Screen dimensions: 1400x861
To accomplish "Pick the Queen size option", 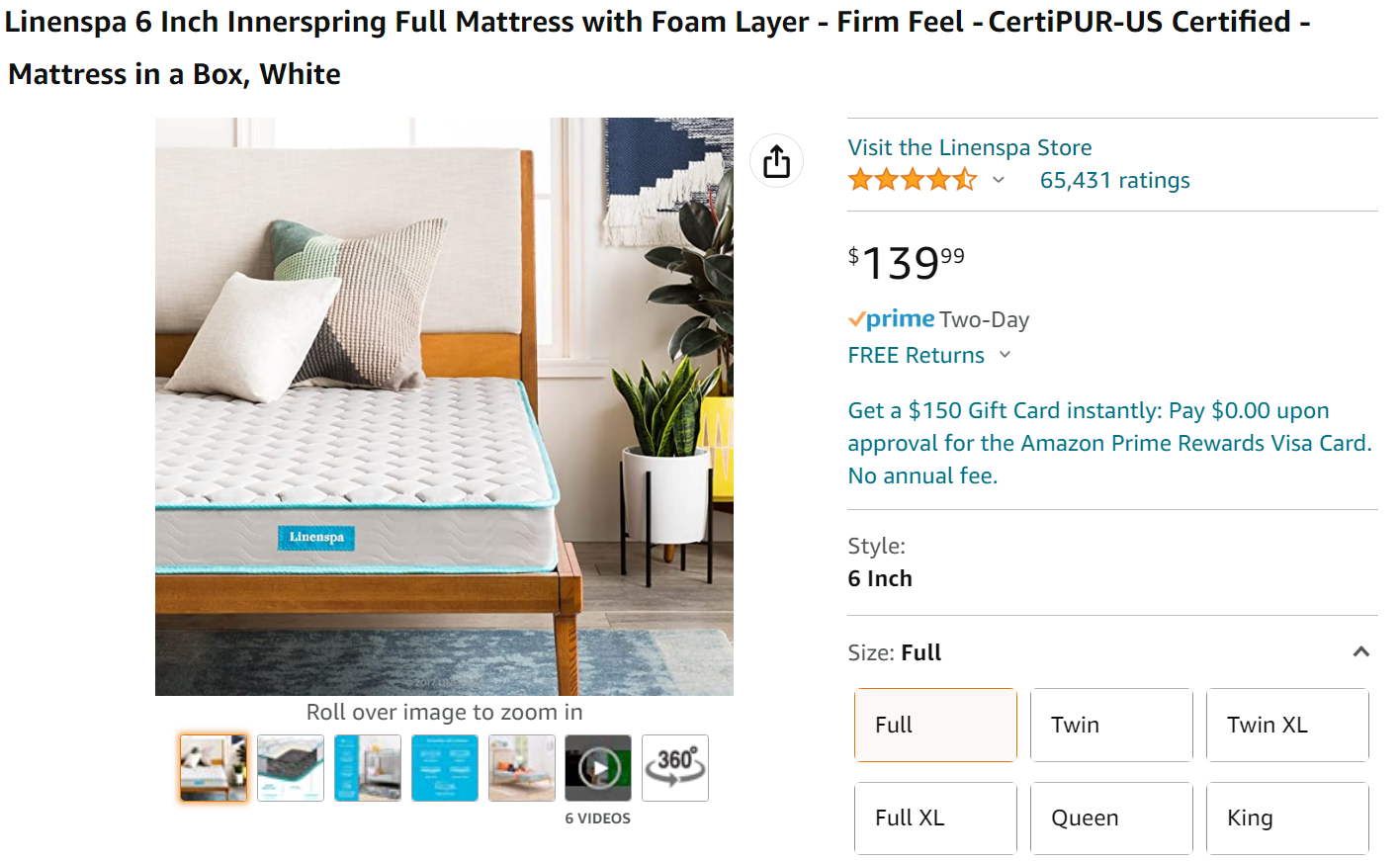I will [1111, 818].
